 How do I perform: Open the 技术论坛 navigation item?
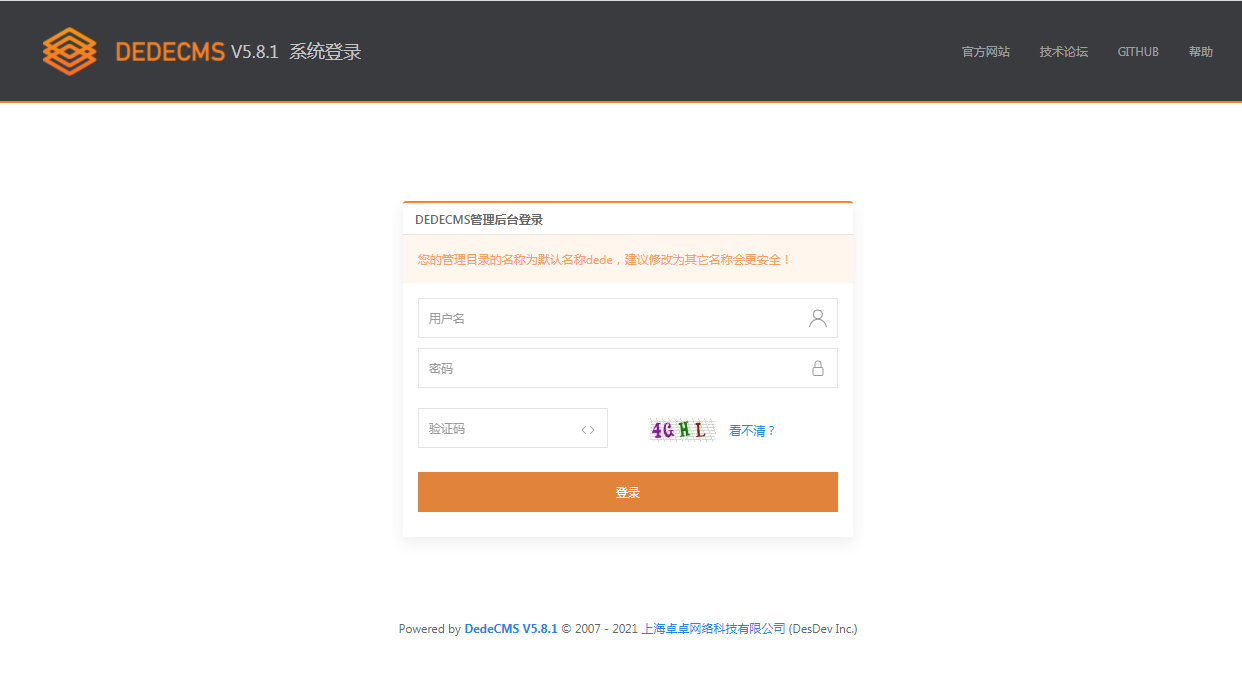tap(1063, 51)
